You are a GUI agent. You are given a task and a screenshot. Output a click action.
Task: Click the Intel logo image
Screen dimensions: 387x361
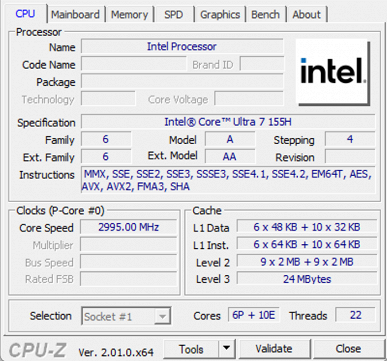[x=333, y=72]
